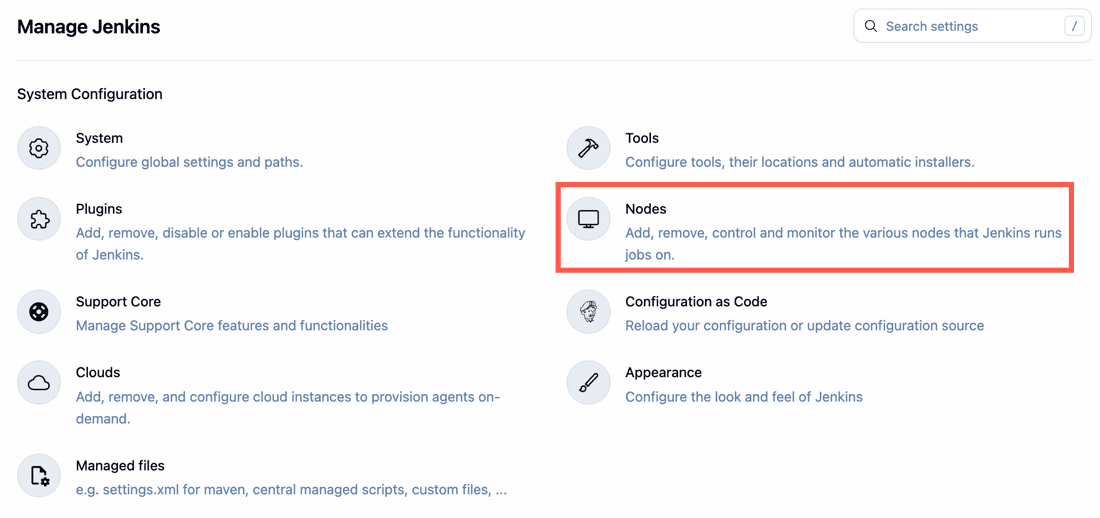
Task: Open the System title link
Action: click(x=99, y=138)
